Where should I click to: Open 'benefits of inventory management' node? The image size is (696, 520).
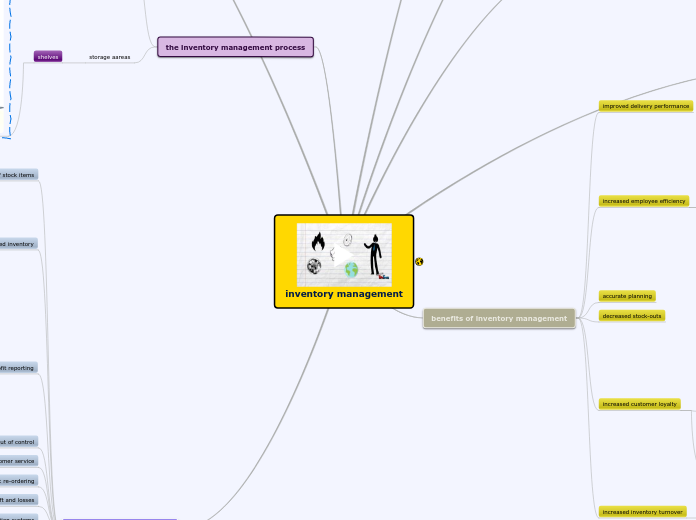pos(499,318)
